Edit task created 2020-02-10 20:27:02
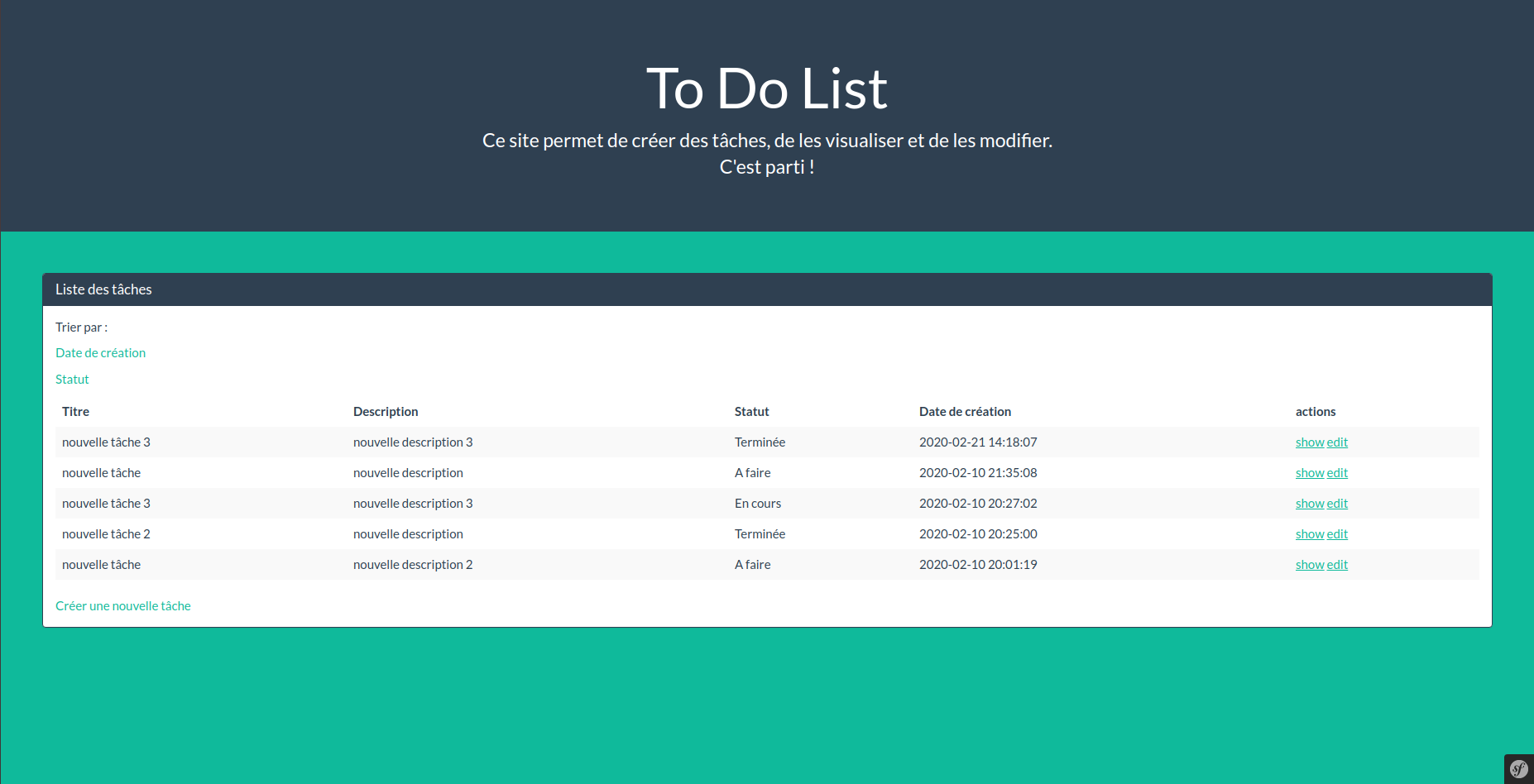 [x=1337, y=504]
